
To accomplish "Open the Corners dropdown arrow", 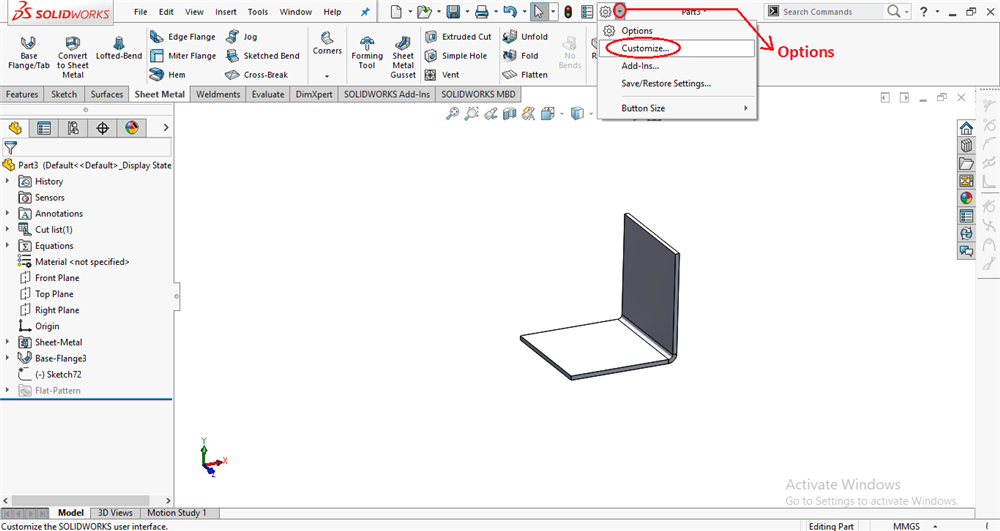I will coord(327,77).
